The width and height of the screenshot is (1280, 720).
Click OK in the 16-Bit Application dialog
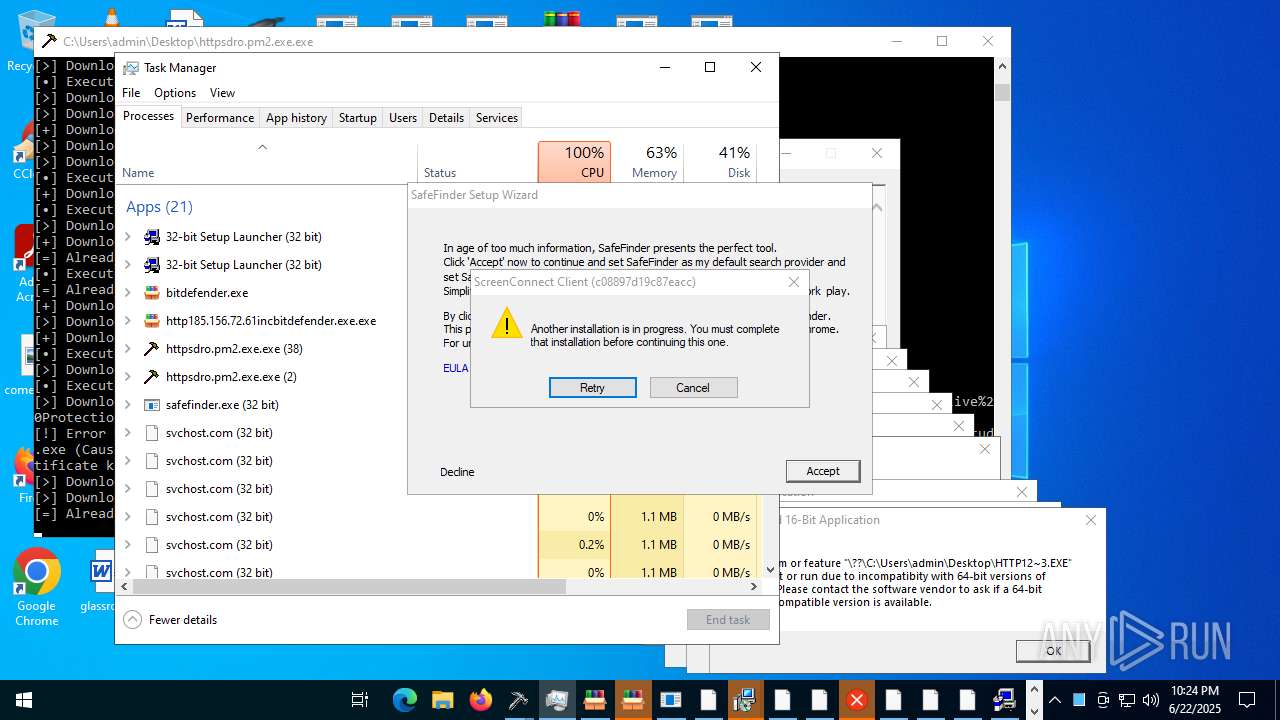coord(1053,650)
